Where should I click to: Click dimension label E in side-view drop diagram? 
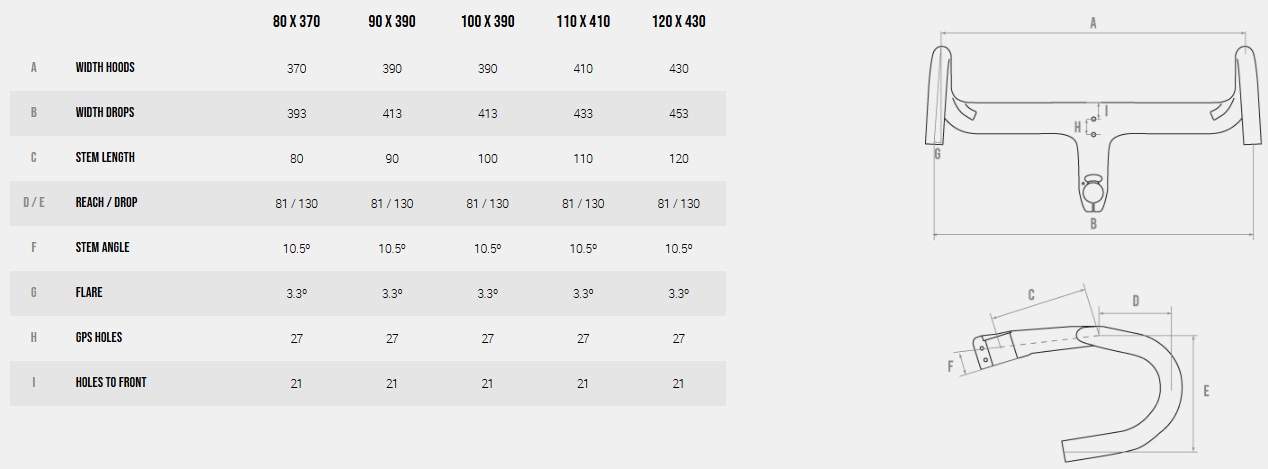point(1206,392)
